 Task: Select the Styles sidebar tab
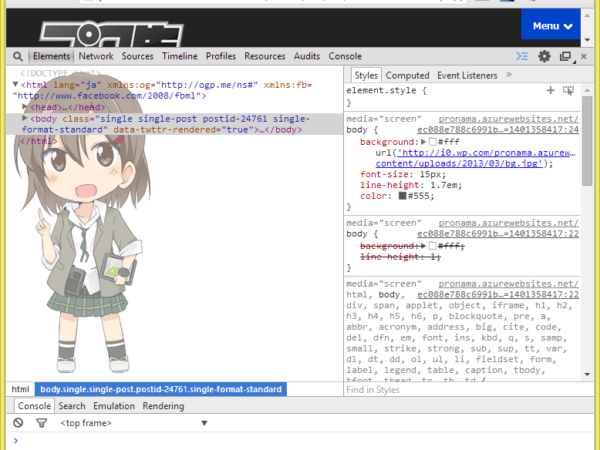366,75
